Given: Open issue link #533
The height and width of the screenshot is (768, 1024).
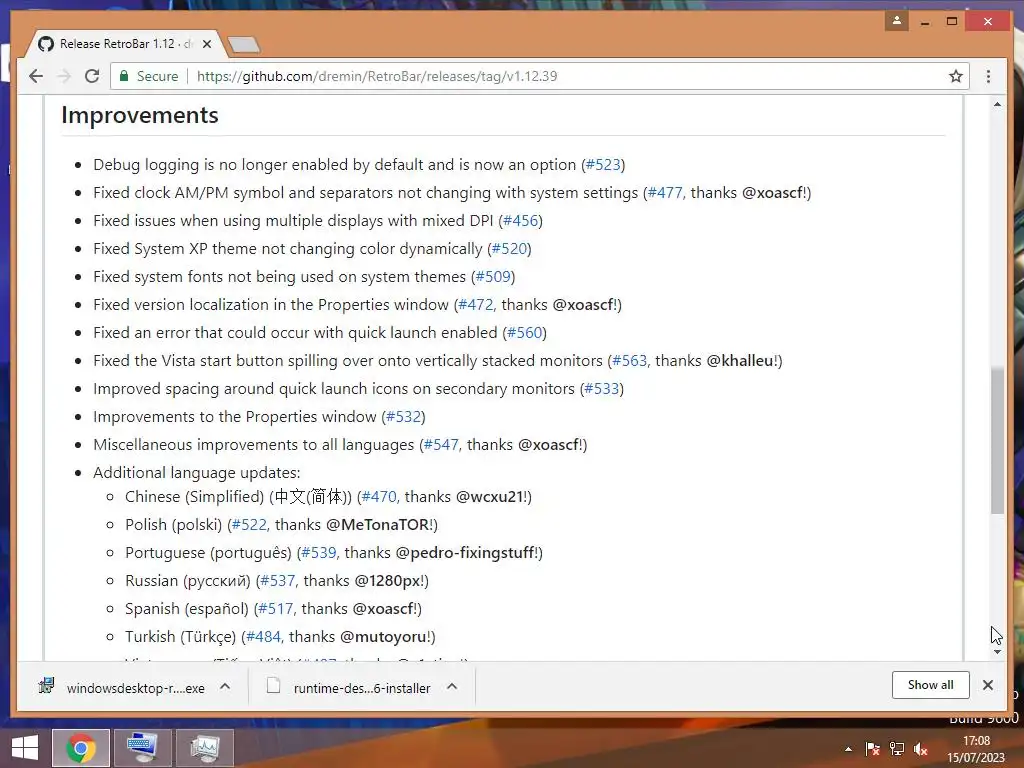Looking at the screenshot, I should coord(601,389).
